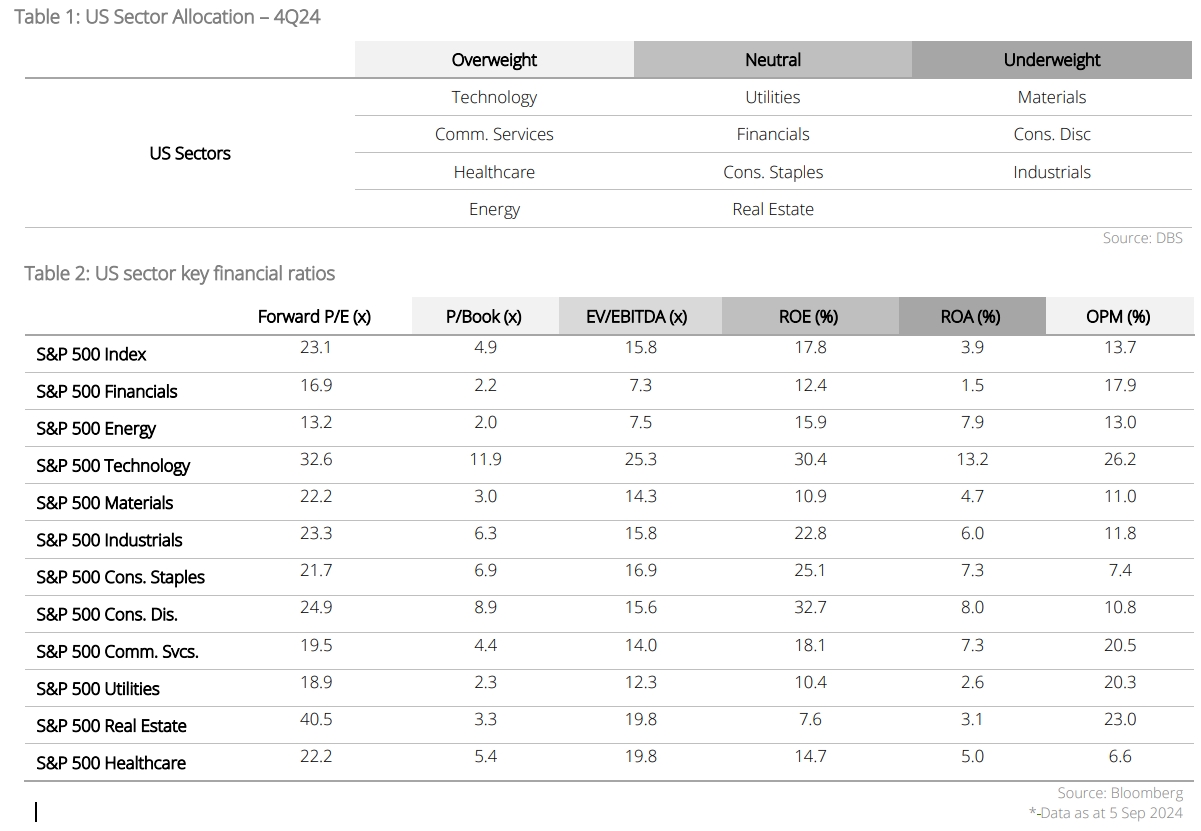Click the ROA (%) column header
Screen dimensions: 1201x831
pyautogui.click(x=971, y=317)
